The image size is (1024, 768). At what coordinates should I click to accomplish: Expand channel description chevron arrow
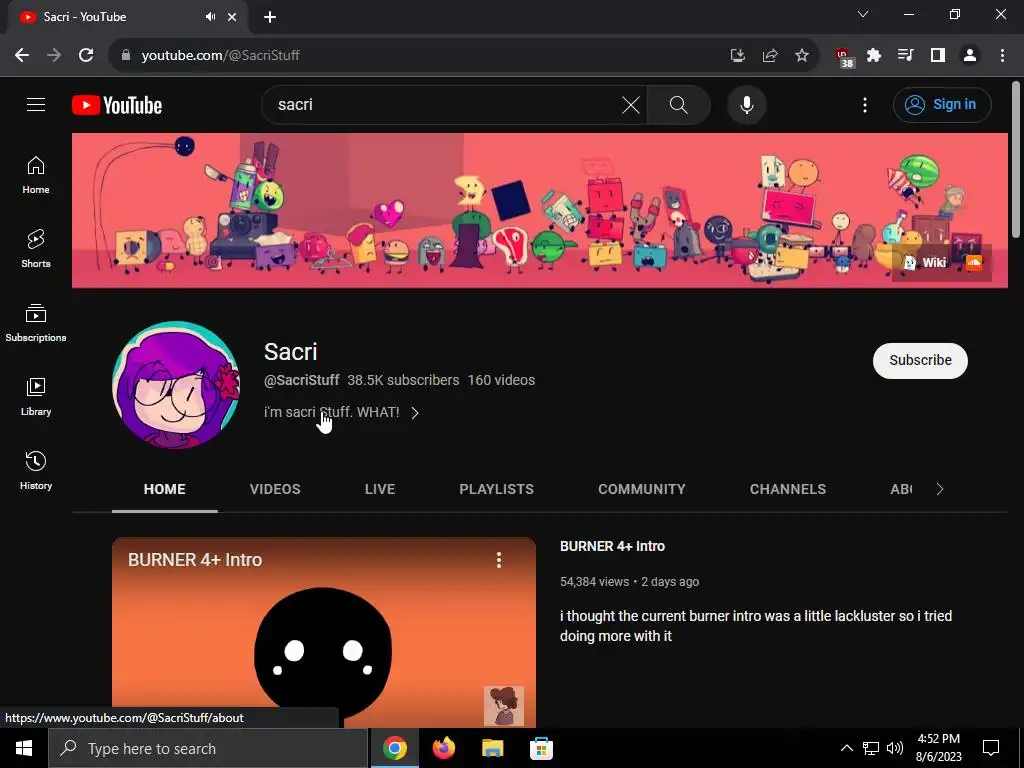click(415, 413)
